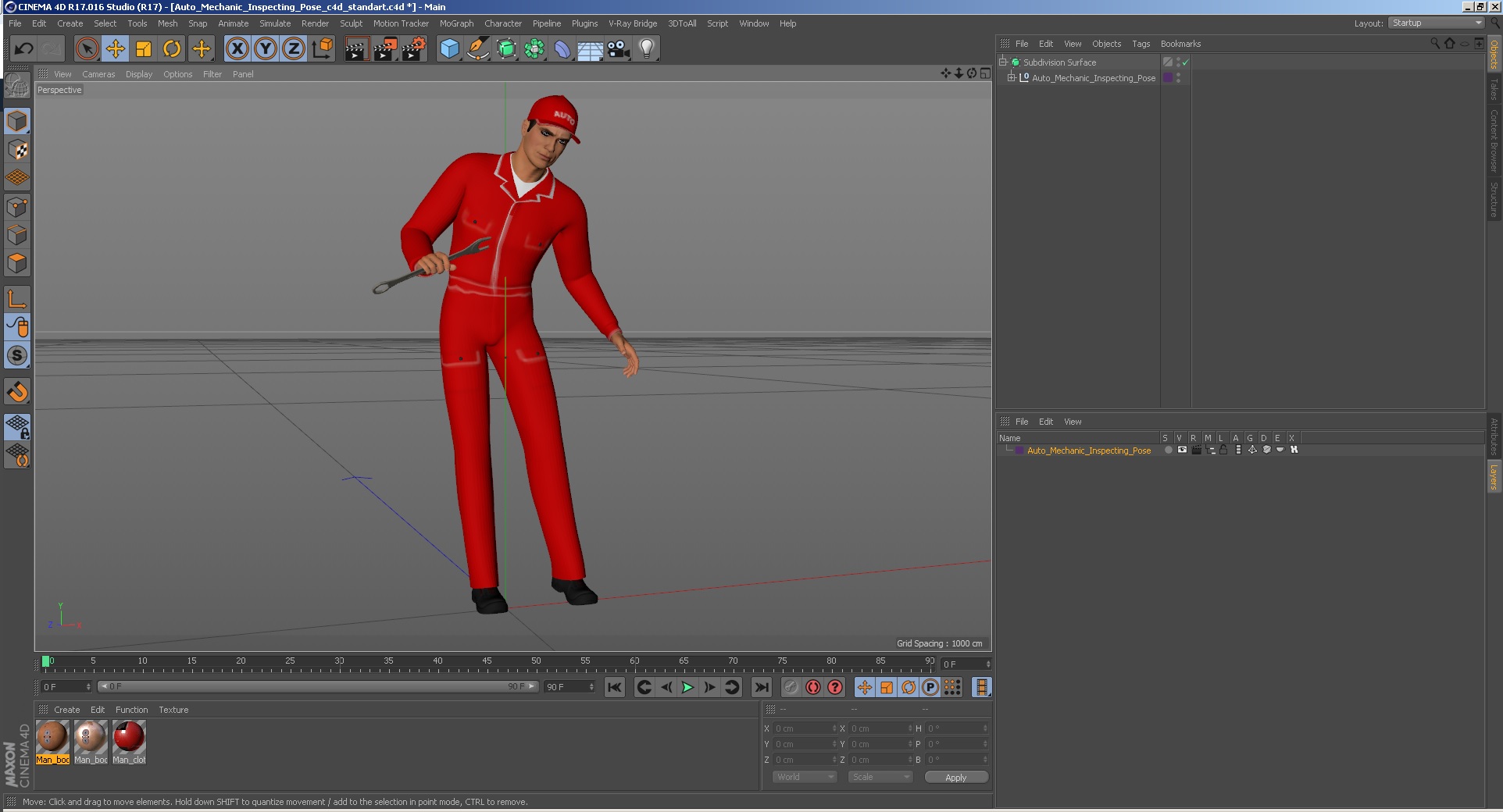Open the World coordinate dropdown
The width and height of the screenshot is (1503, 812).
[x=805, y=777]
